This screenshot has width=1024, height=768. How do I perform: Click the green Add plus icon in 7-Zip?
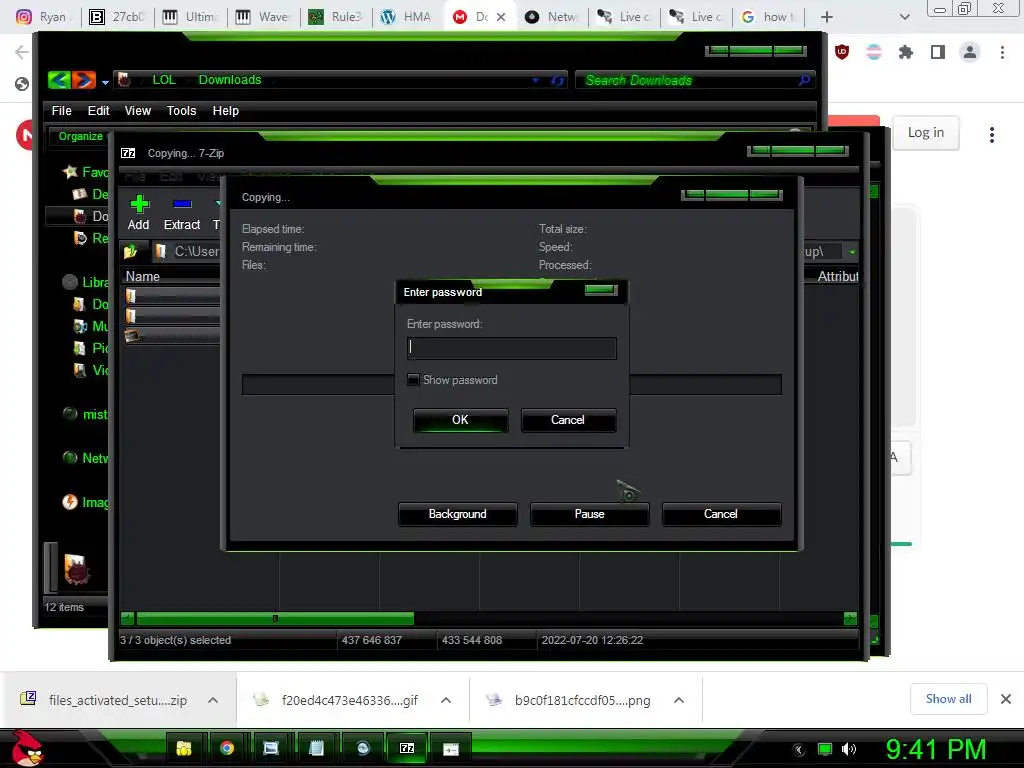(139, 204)
